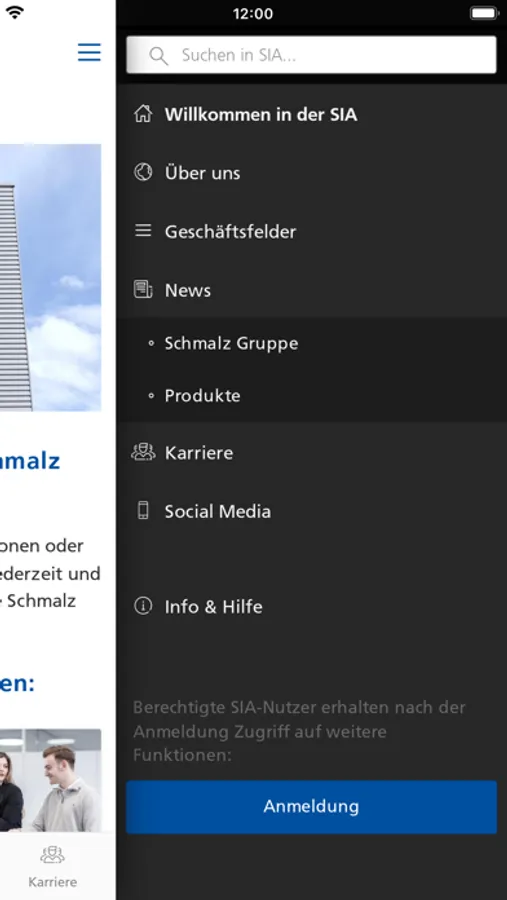Click the people icon beside Karriere in the menu
This screenshot has height=900, width=507.
pyautogui.click(x=143, y=452)
